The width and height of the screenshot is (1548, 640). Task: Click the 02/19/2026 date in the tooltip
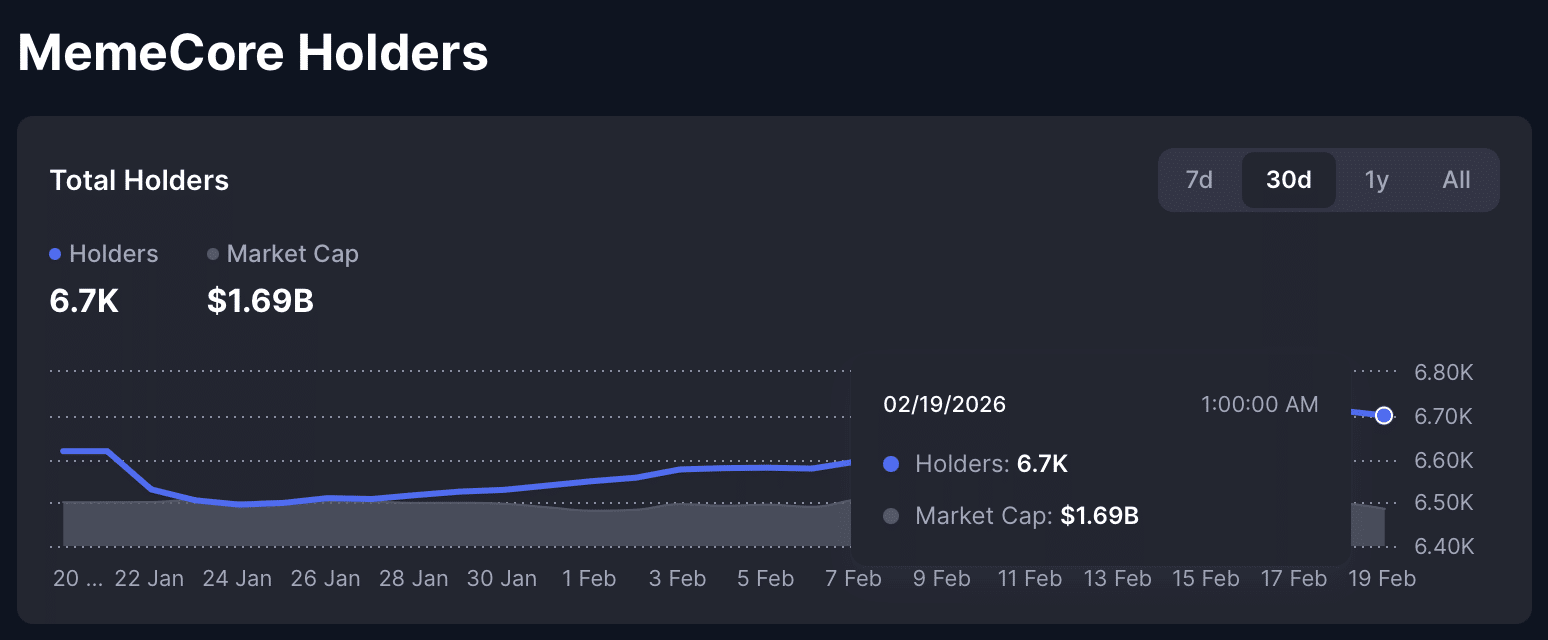(x=944, y=404)
